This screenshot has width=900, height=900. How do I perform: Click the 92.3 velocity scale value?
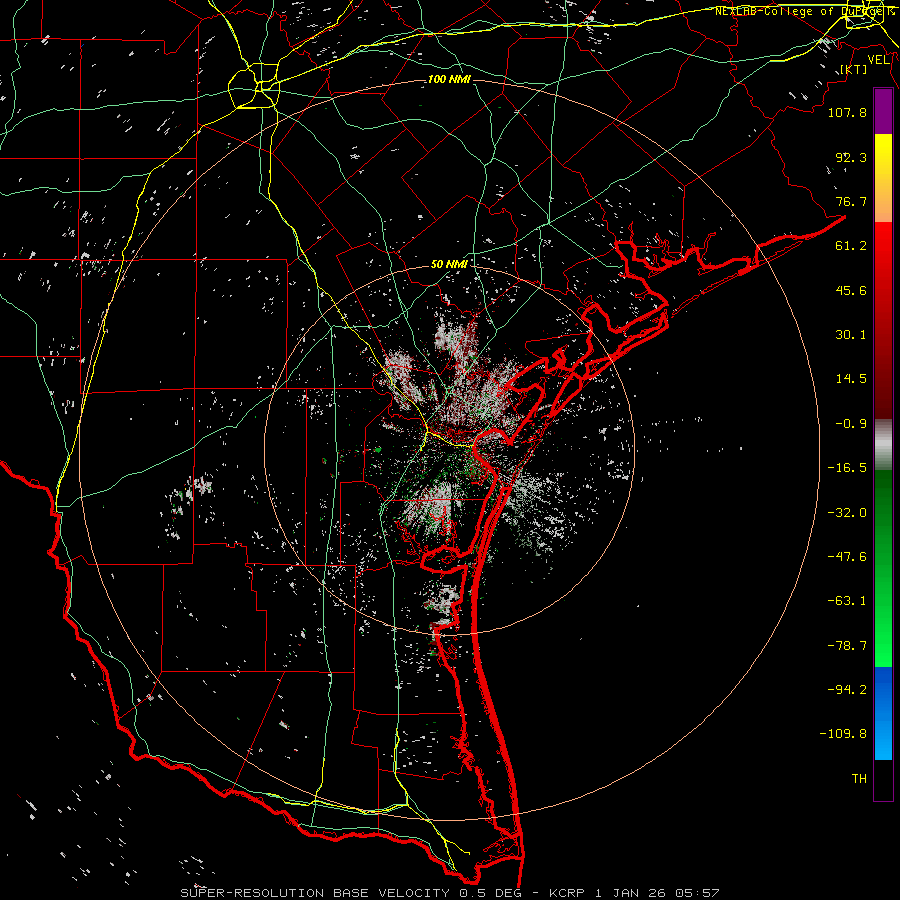pos(851,157)
